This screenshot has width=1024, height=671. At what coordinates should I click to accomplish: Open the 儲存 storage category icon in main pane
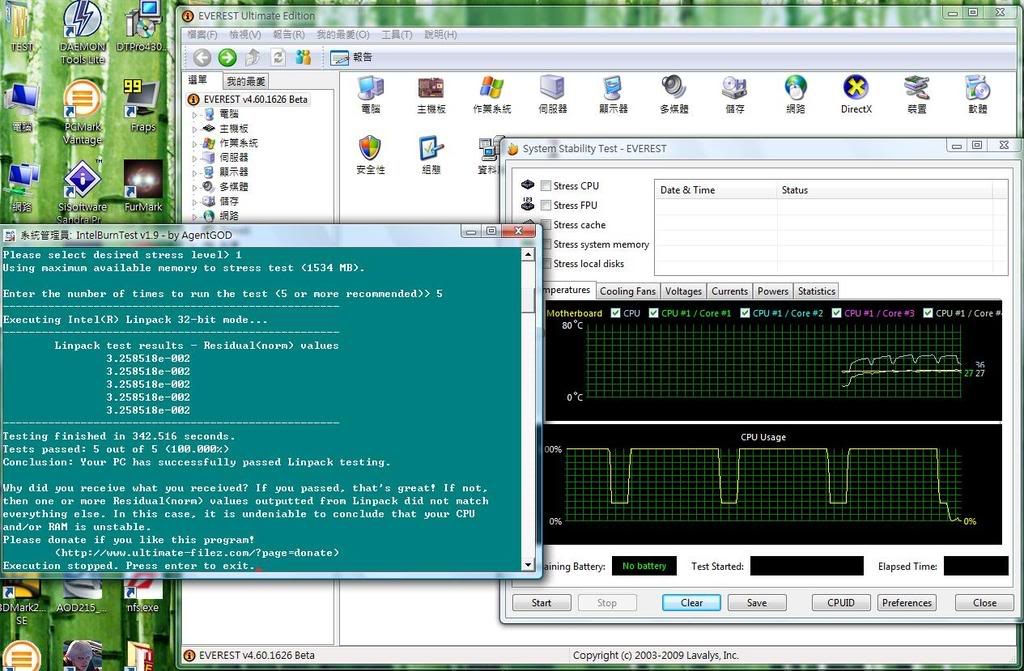point(735,95)
